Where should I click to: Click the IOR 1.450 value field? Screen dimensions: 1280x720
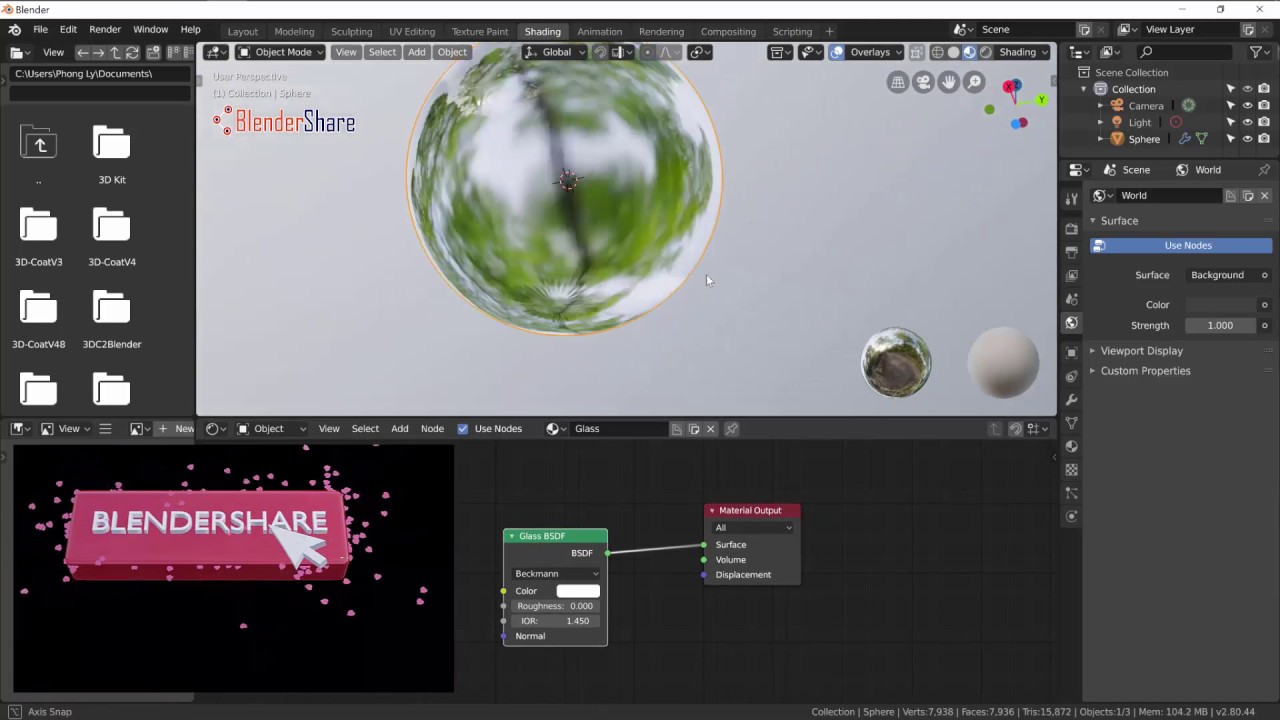[x=556, y=621]
